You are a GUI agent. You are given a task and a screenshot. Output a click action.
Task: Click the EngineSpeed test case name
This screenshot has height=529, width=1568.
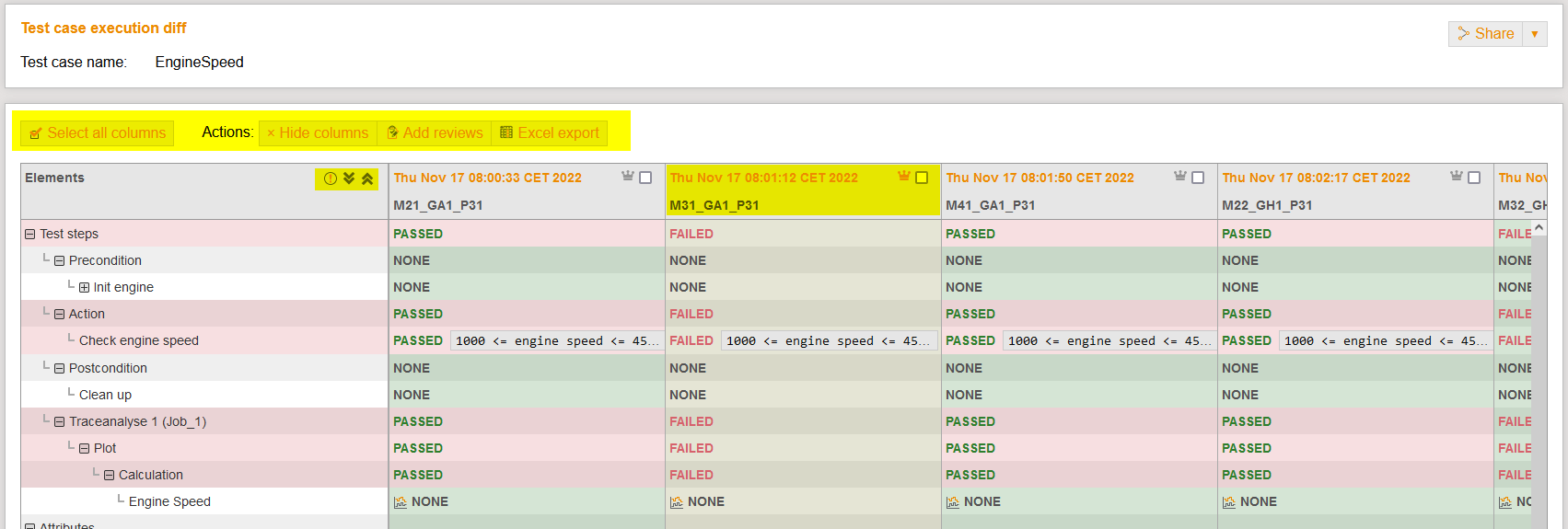coord(200,63)
